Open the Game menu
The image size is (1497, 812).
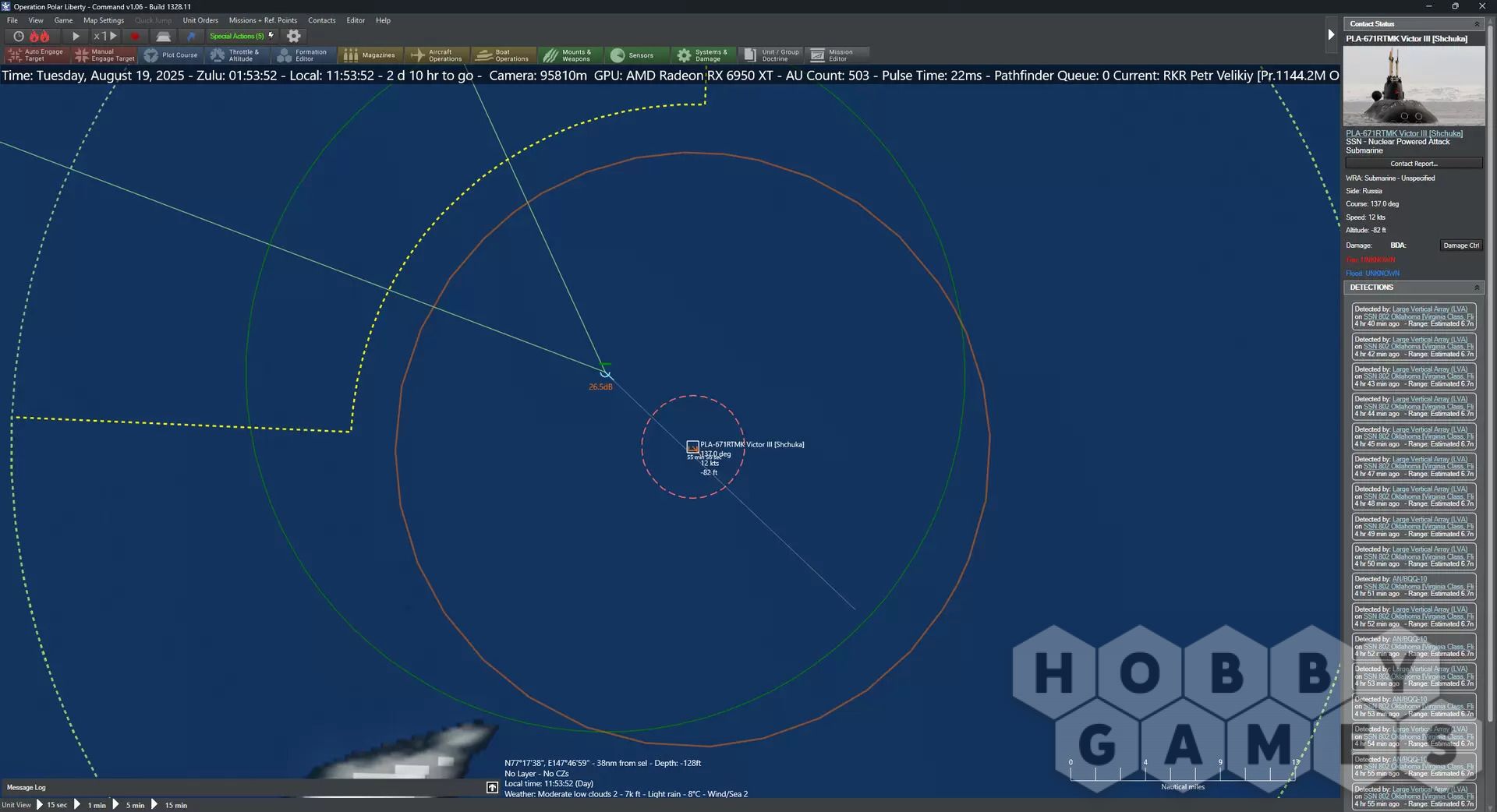coord(63,20)
